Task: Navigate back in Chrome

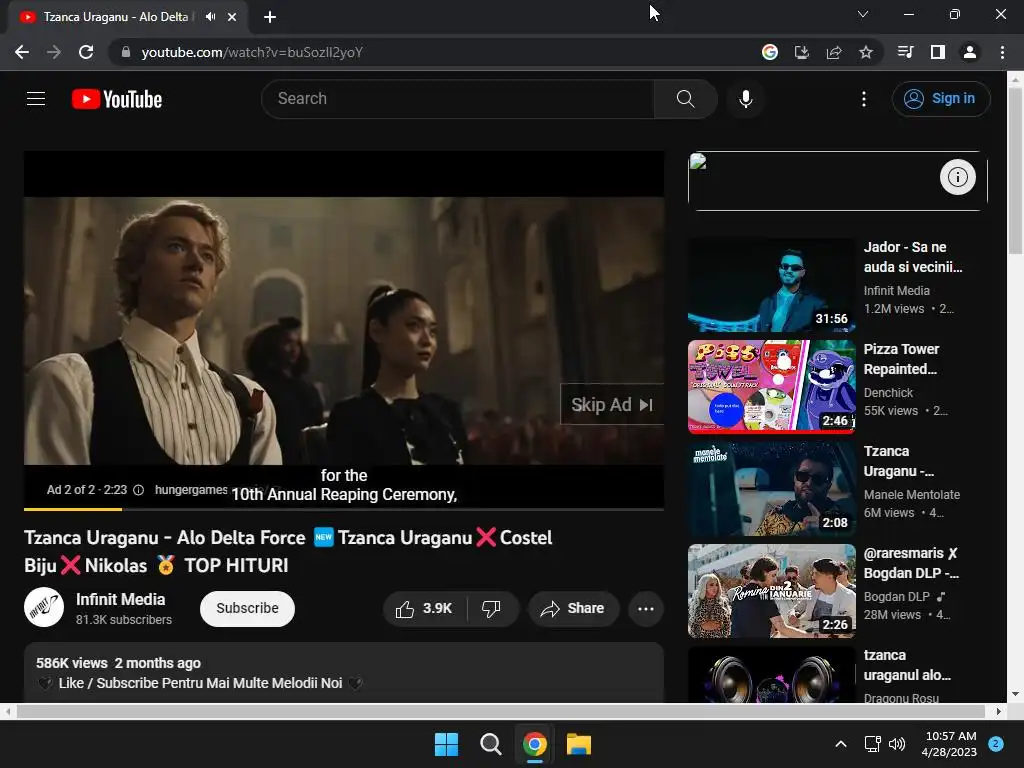Action: tap(22, 52)
